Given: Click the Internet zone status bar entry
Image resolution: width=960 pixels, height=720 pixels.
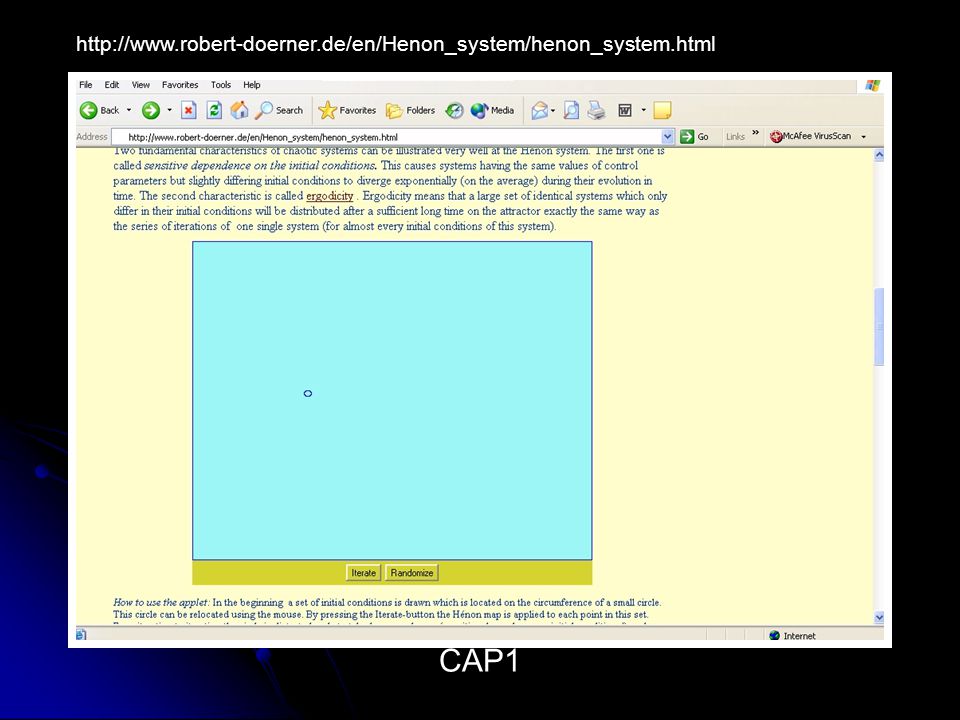Looking at the screenshot, I should (792, 636).
